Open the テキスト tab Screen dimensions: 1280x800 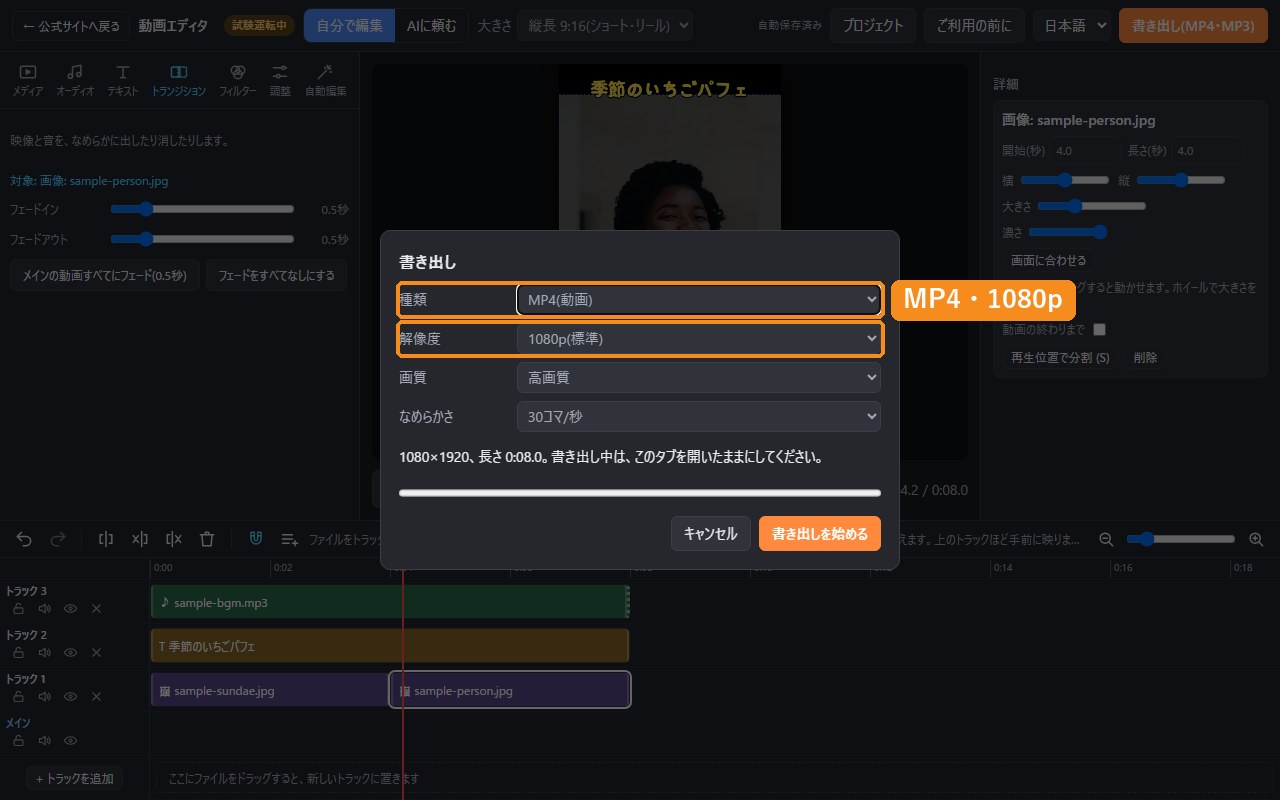point(123,80)
